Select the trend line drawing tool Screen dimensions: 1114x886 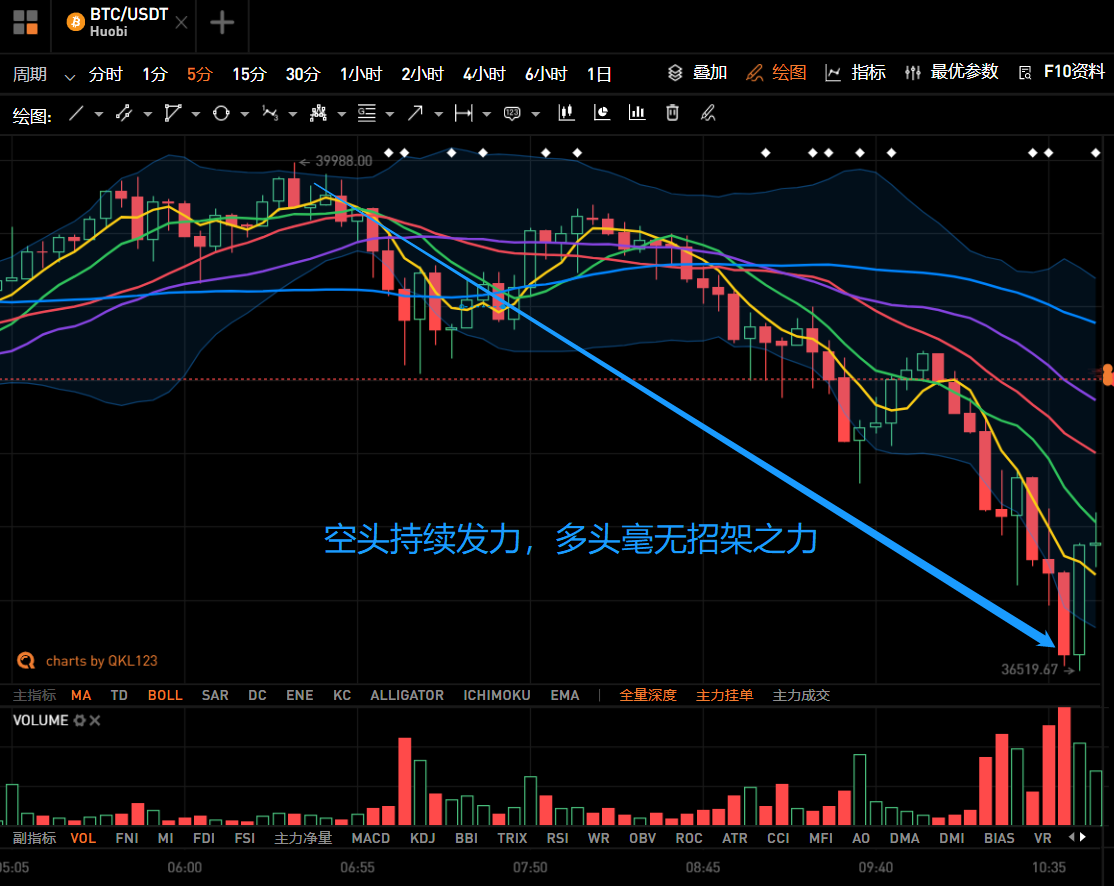[78, 113]
